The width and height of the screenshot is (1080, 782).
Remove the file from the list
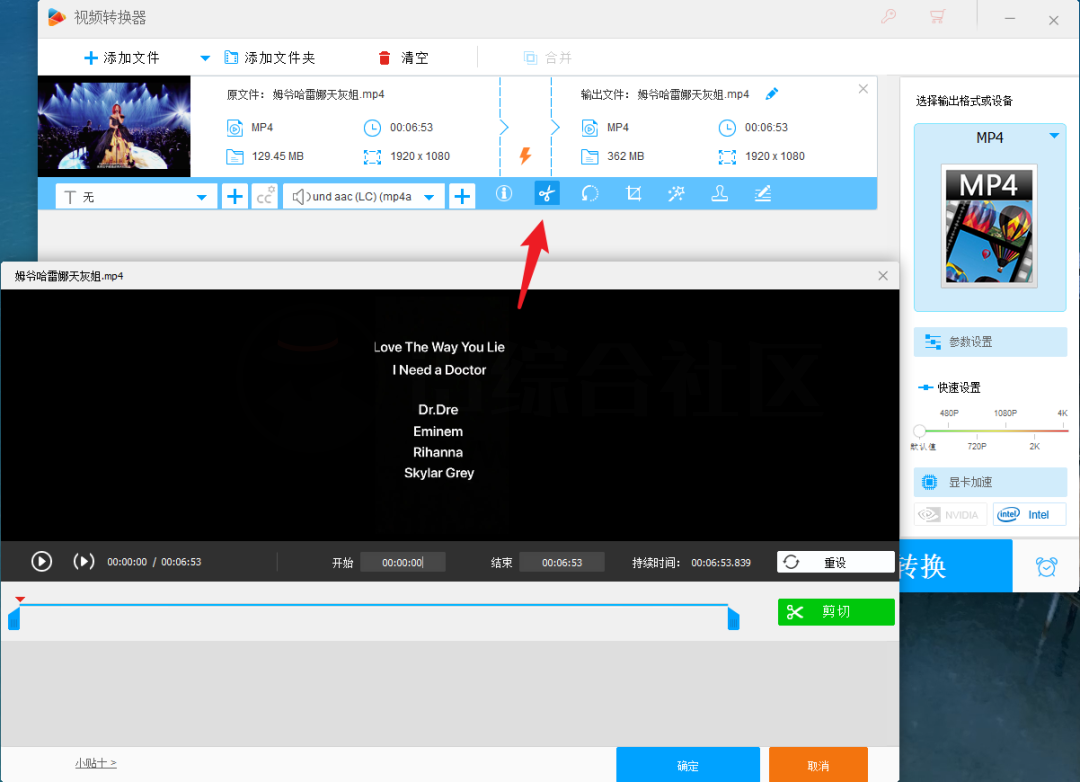[863, 89]
